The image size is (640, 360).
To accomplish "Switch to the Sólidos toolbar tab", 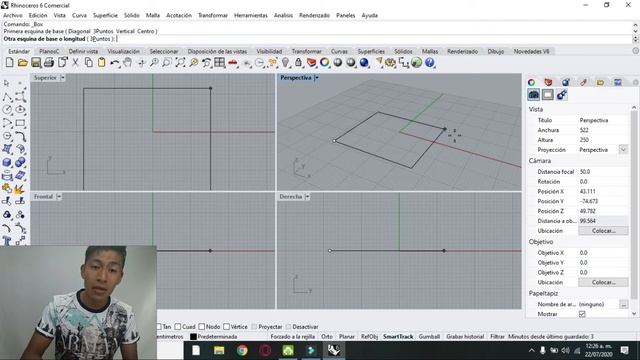I will coord(403,51).
